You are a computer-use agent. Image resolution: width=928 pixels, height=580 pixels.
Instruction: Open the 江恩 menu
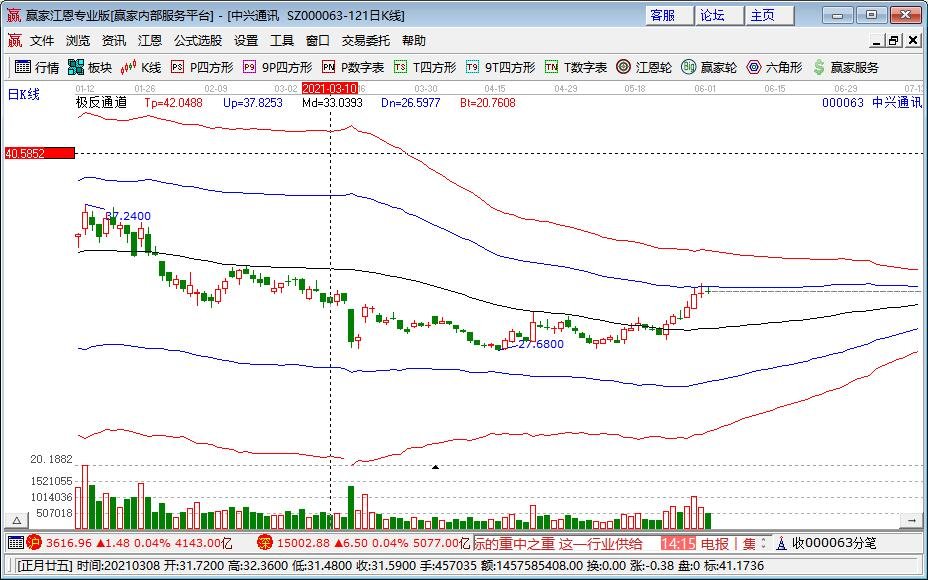(x=150, y=41)
